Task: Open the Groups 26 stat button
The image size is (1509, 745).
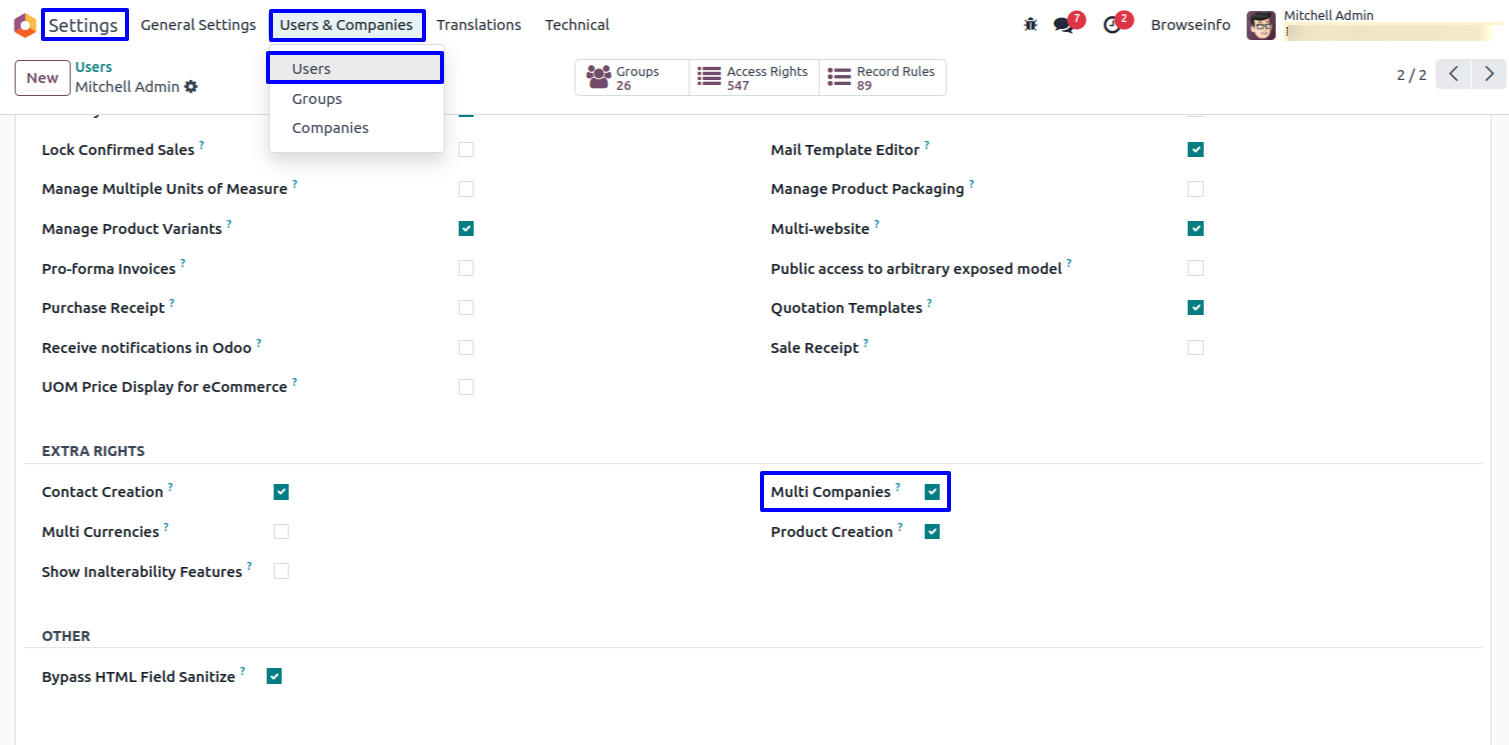Action: [x=632, y=78]
